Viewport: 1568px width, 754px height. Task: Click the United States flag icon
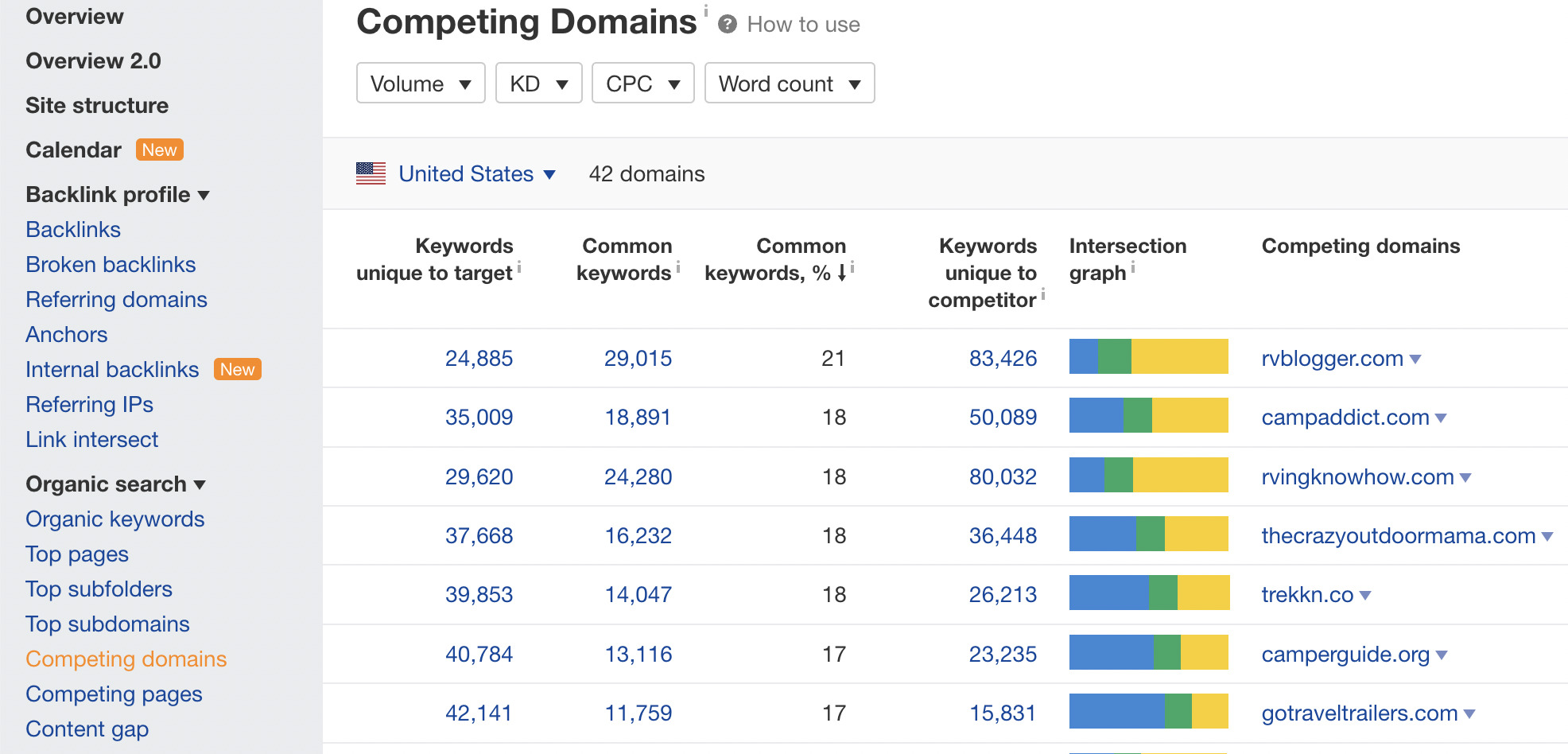tap(371, 173)
